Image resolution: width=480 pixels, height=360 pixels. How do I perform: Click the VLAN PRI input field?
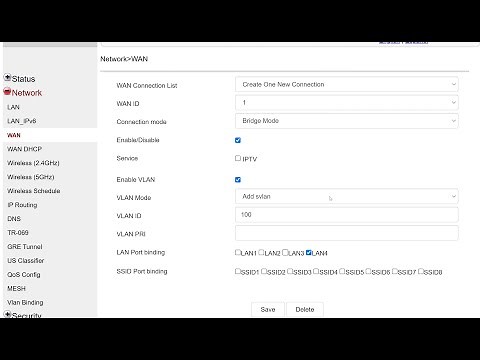click(x=347, y=233)
